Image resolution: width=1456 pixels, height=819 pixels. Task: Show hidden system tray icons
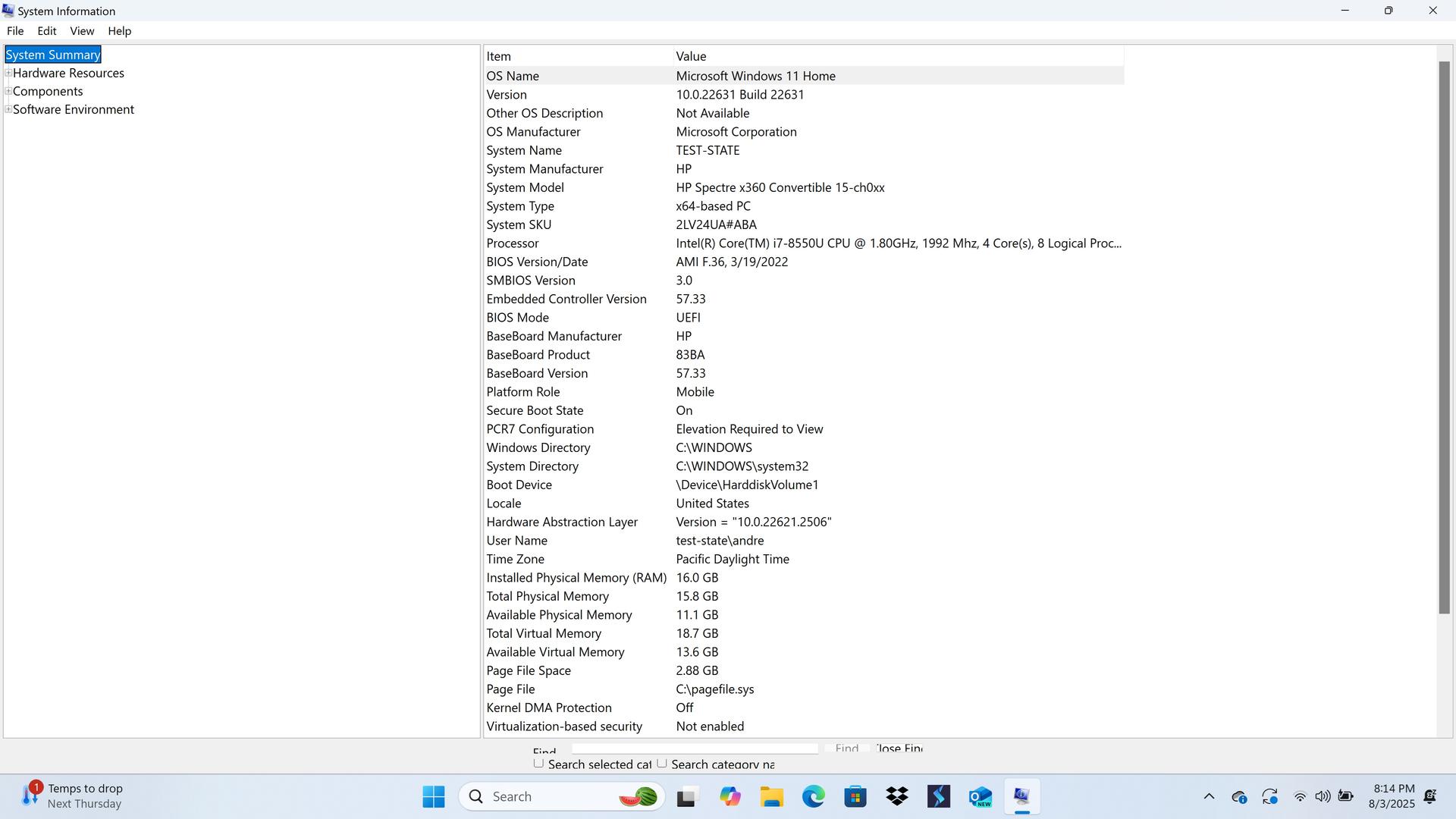point(1209,796)
